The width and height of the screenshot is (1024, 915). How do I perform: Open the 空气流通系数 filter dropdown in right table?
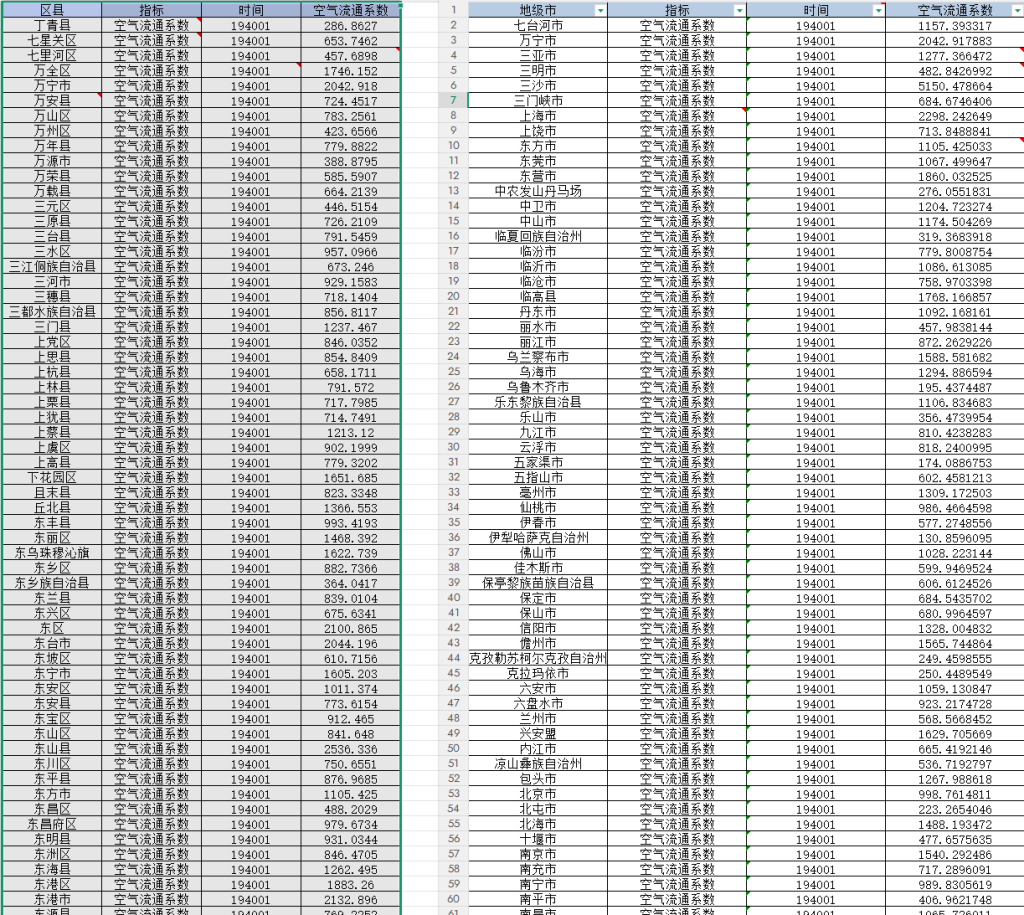pos(1017,10)
